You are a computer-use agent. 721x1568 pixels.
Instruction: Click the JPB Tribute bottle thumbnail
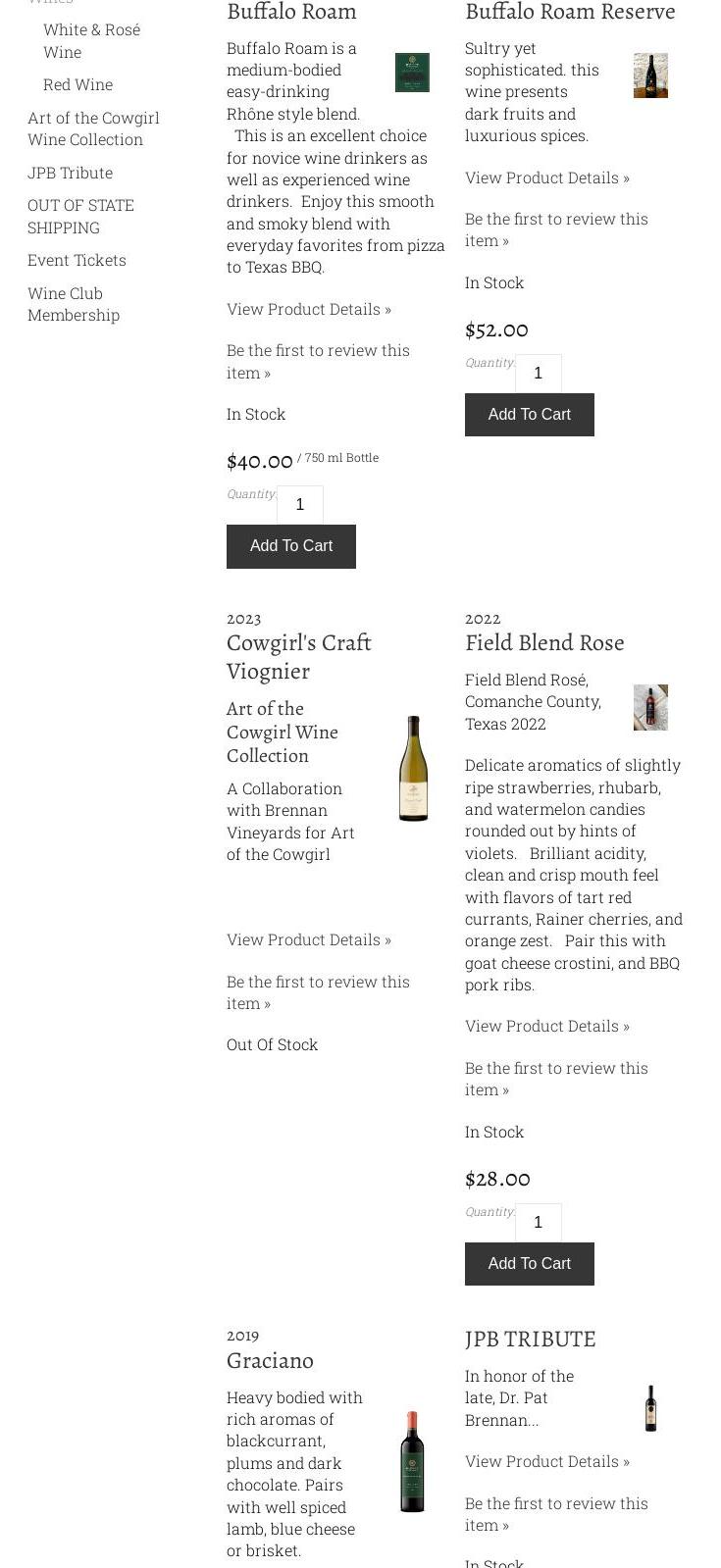pos(650,1408)
